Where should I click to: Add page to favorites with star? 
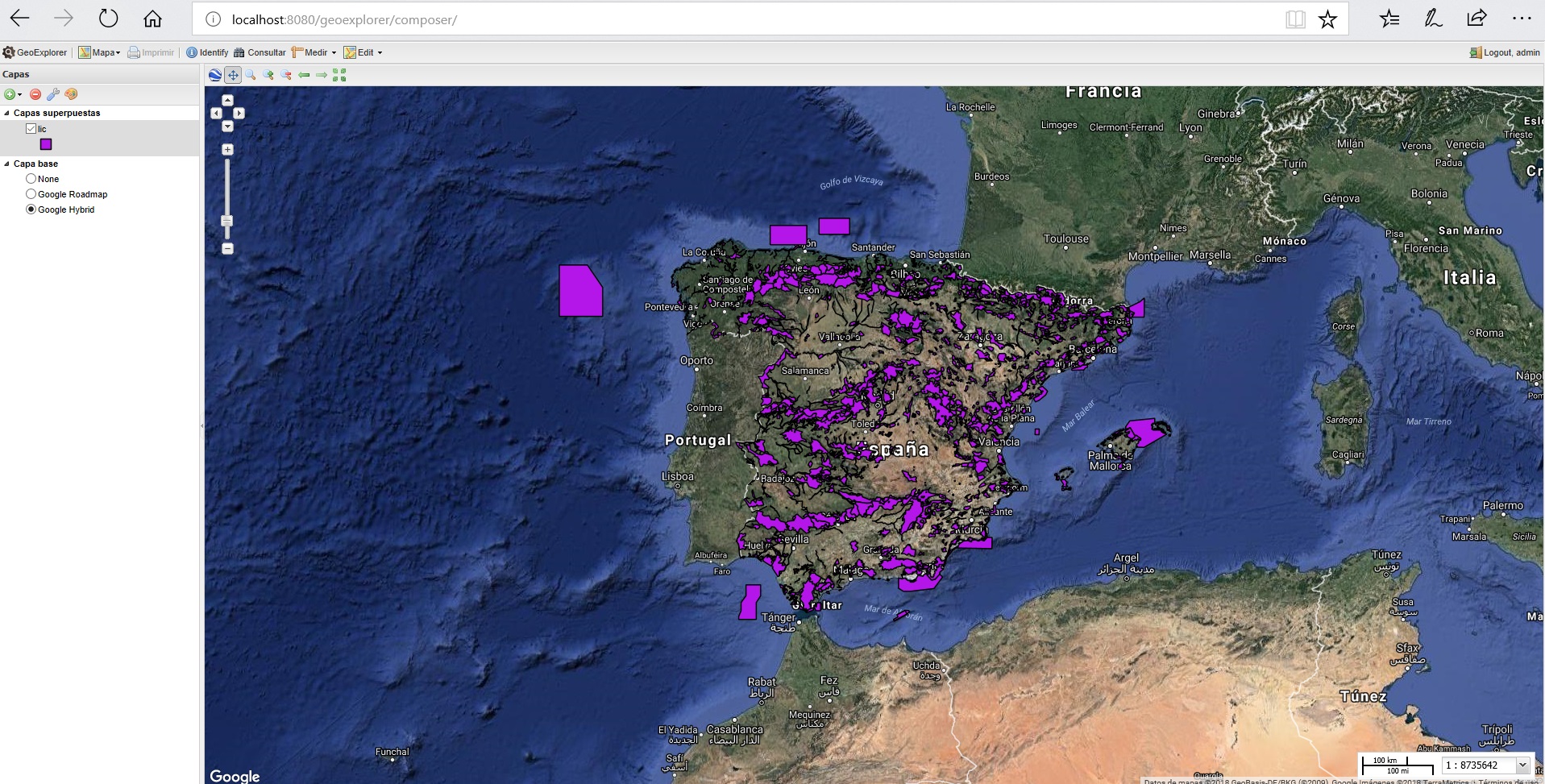click(x=1328, y=19)
